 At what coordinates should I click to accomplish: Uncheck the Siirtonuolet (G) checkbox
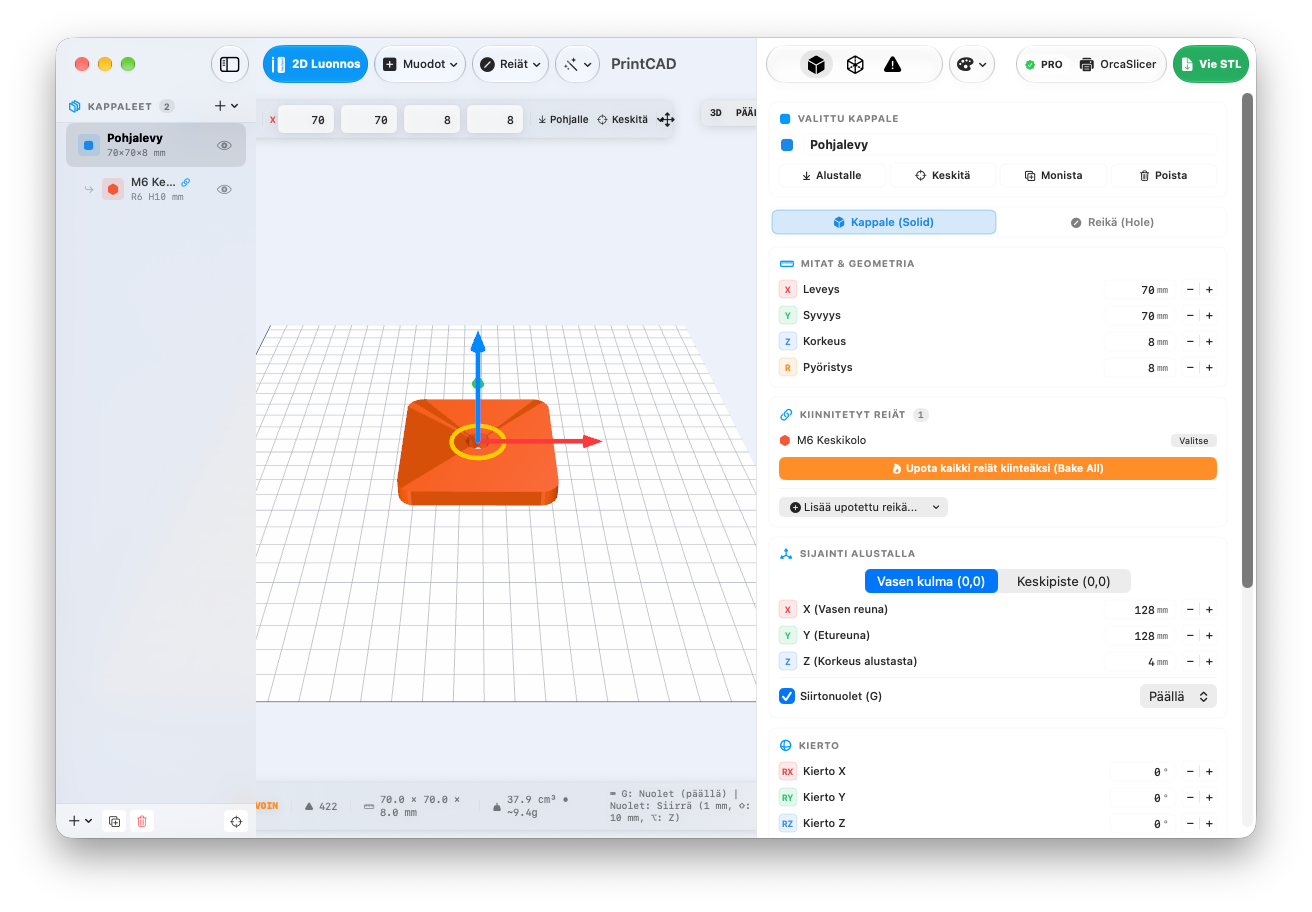point(787,696)
